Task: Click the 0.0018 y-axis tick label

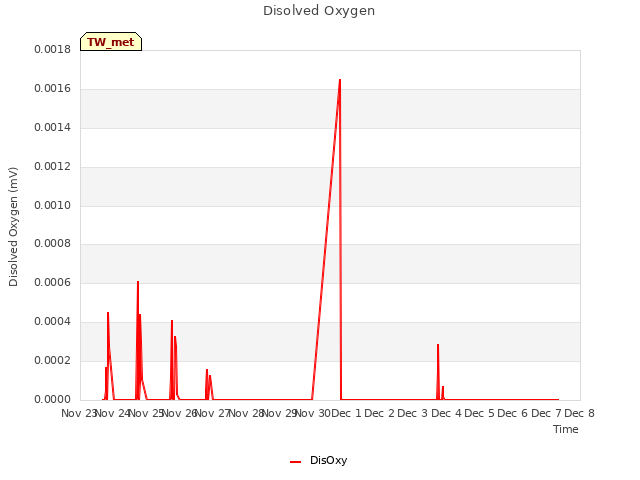Action: click(52, 49)
